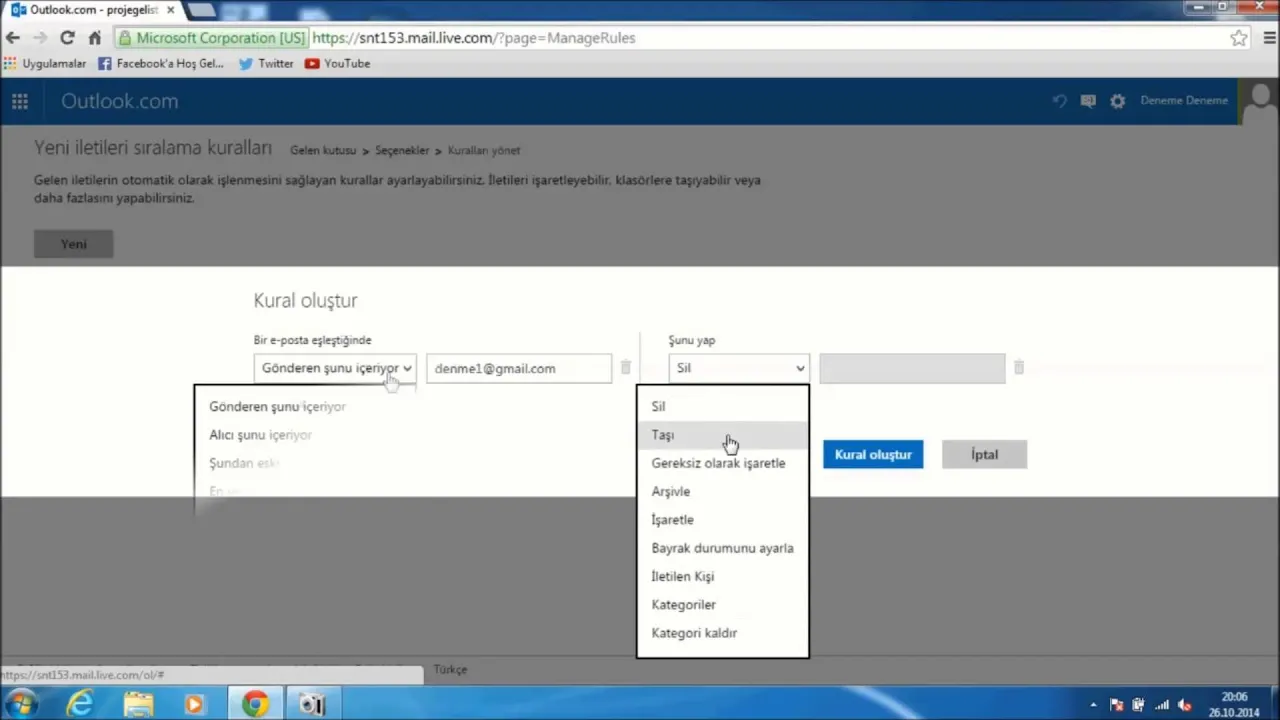Click Chrome back arrow

[13, 38]
